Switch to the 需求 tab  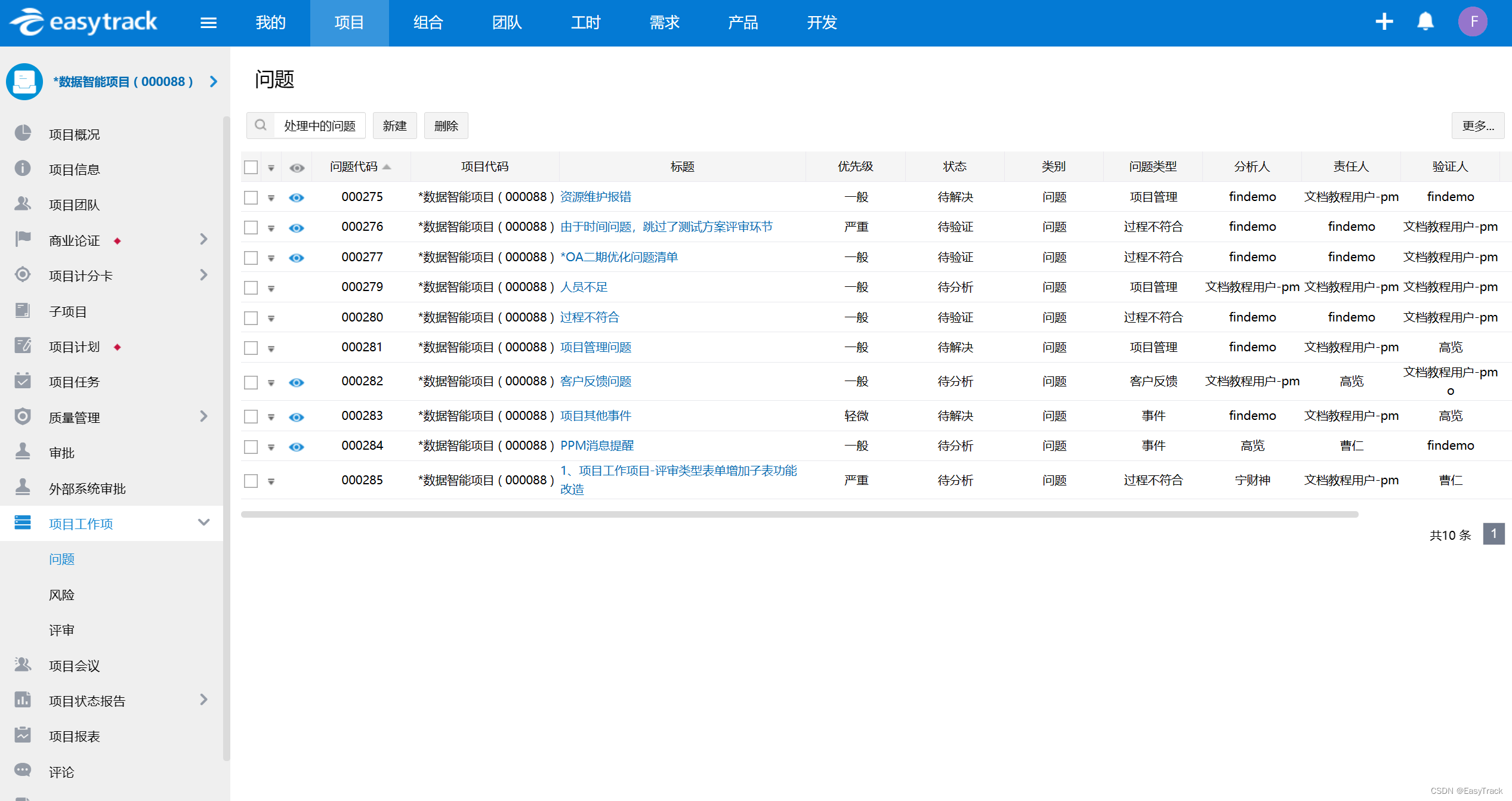point(664,23)
